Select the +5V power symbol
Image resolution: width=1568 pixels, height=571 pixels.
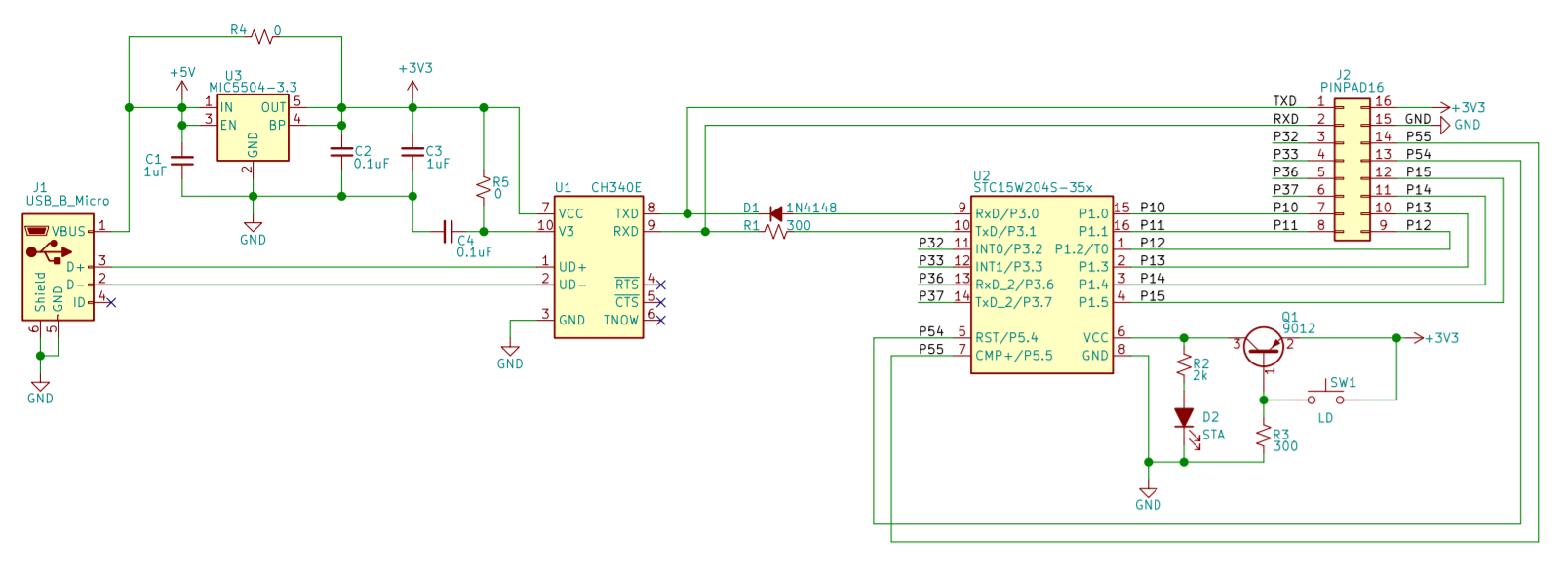click(181, 86)
